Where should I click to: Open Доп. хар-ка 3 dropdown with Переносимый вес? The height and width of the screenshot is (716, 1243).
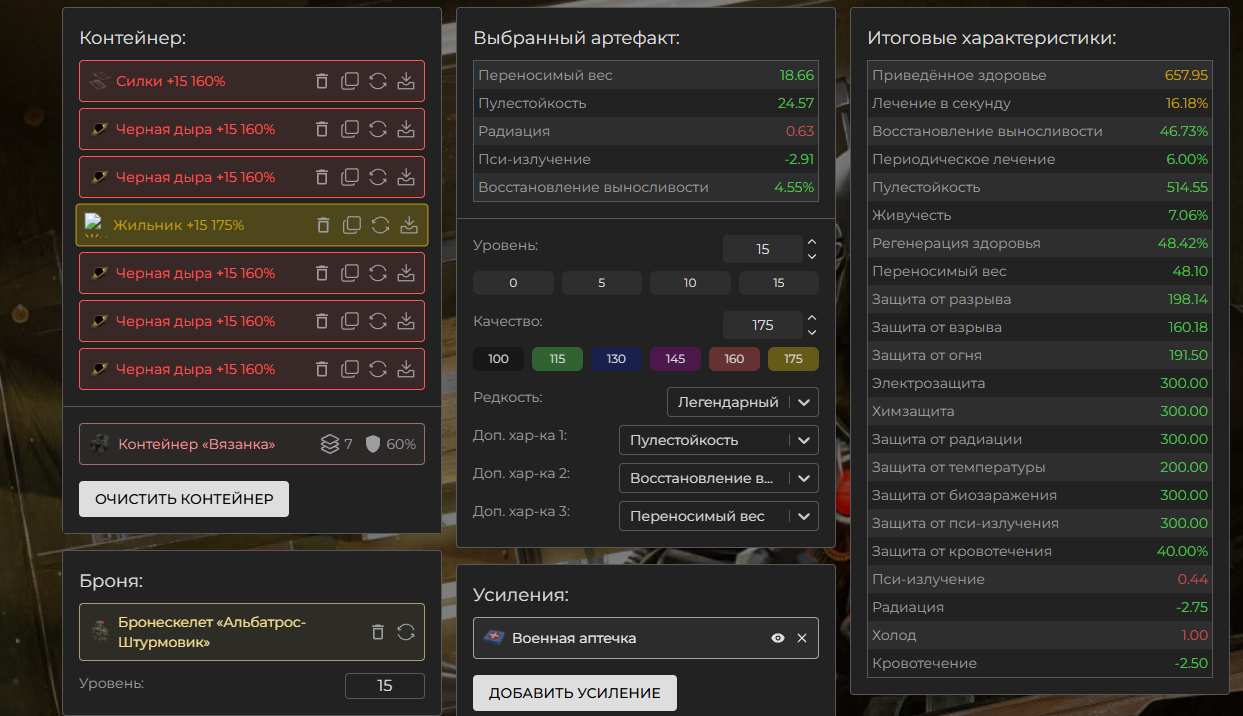coord(718,516)
